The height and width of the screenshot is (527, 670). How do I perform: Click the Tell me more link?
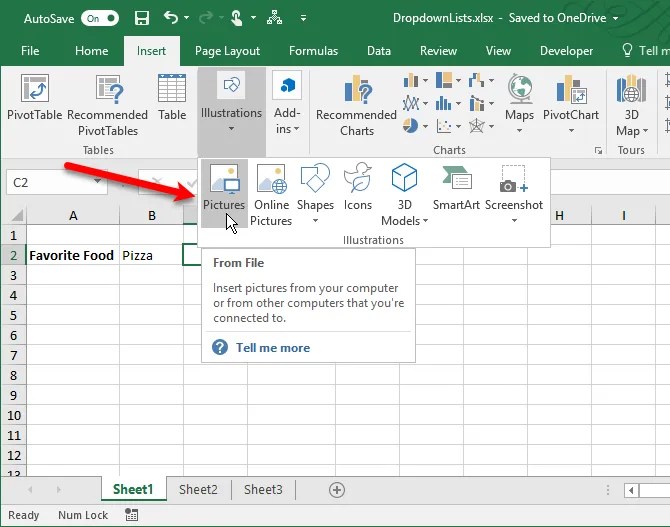click(x=273, y=347)
